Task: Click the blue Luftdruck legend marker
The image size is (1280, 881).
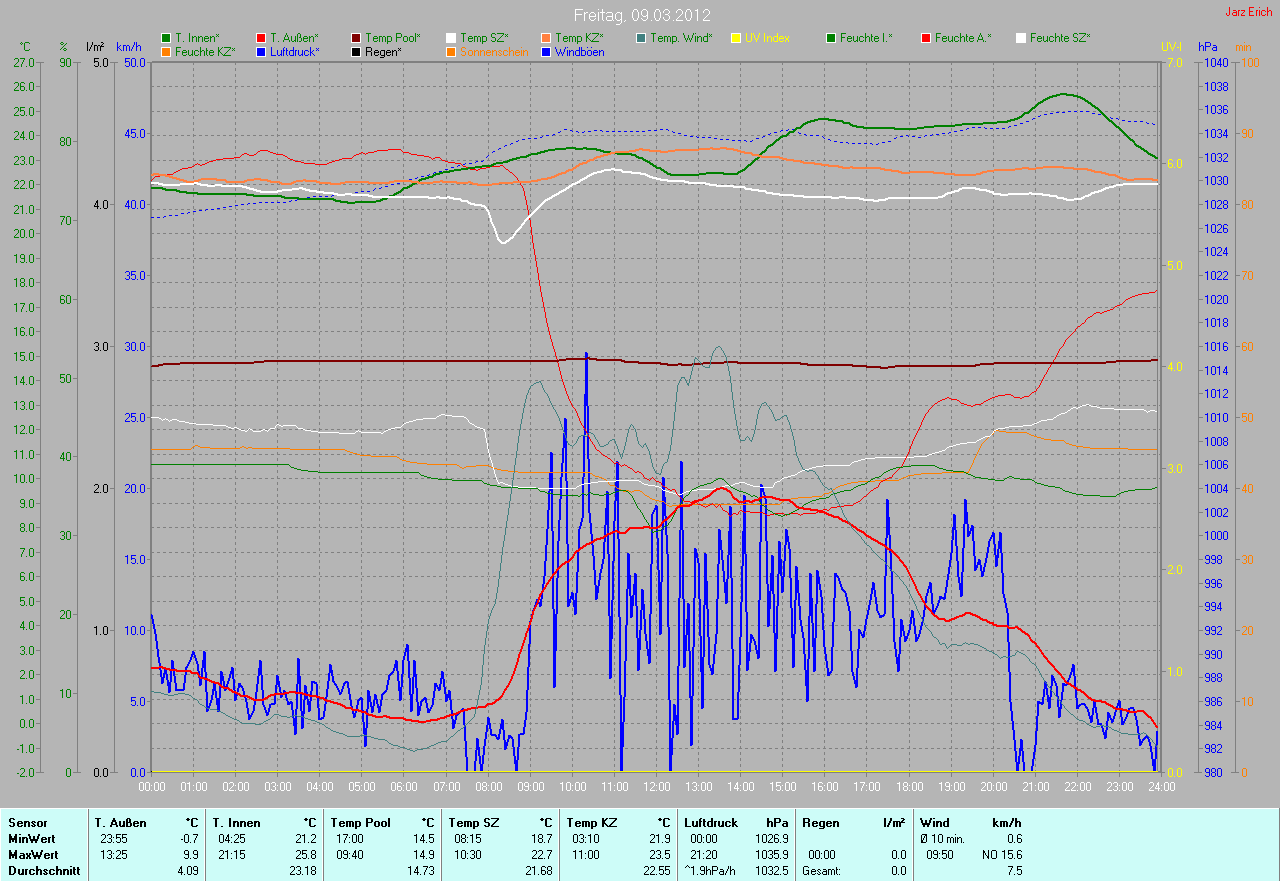Action: (261, 52)
